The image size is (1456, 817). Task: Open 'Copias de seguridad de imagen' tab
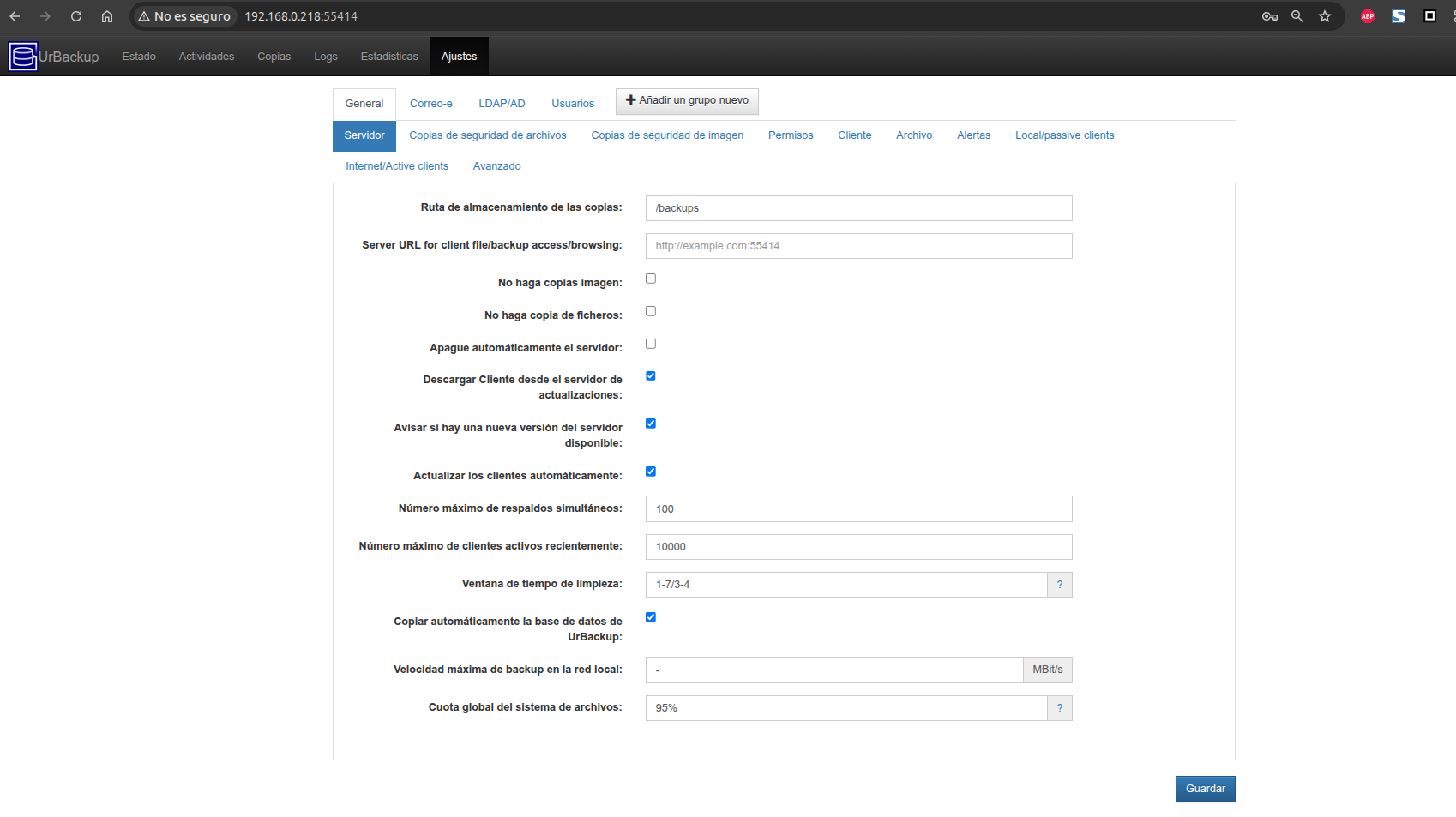coord(667,135)
